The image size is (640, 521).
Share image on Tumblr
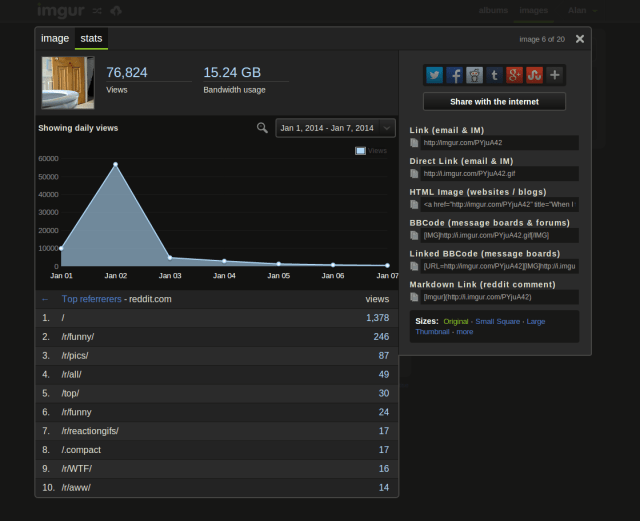click(494, 75)
